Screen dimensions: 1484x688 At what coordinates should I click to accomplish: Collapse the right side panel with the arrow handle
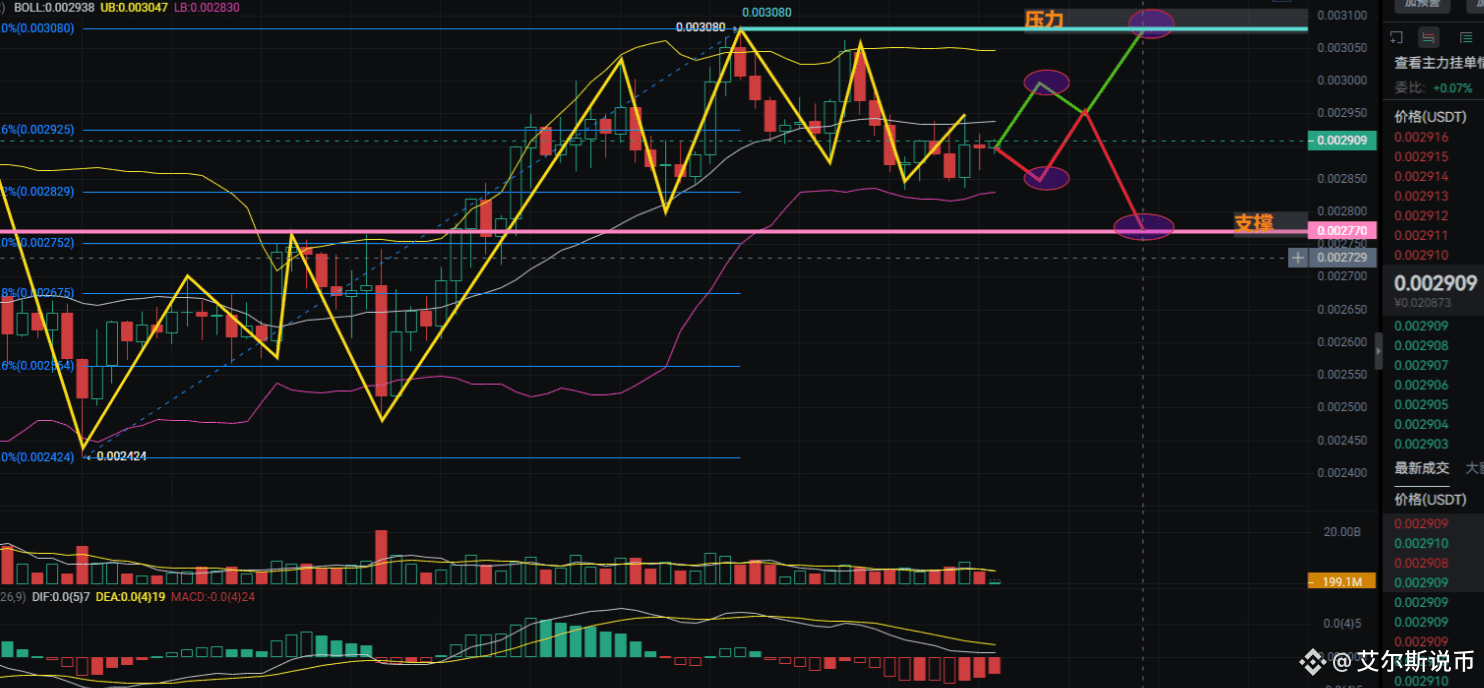pos(1379,351)
